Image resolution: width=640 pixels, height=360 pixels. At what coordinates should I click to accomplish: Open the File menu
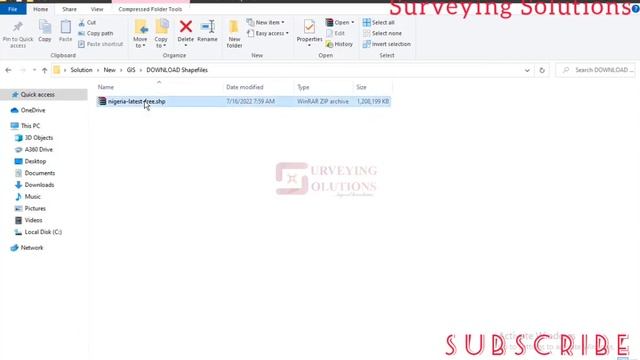[13, 9]
